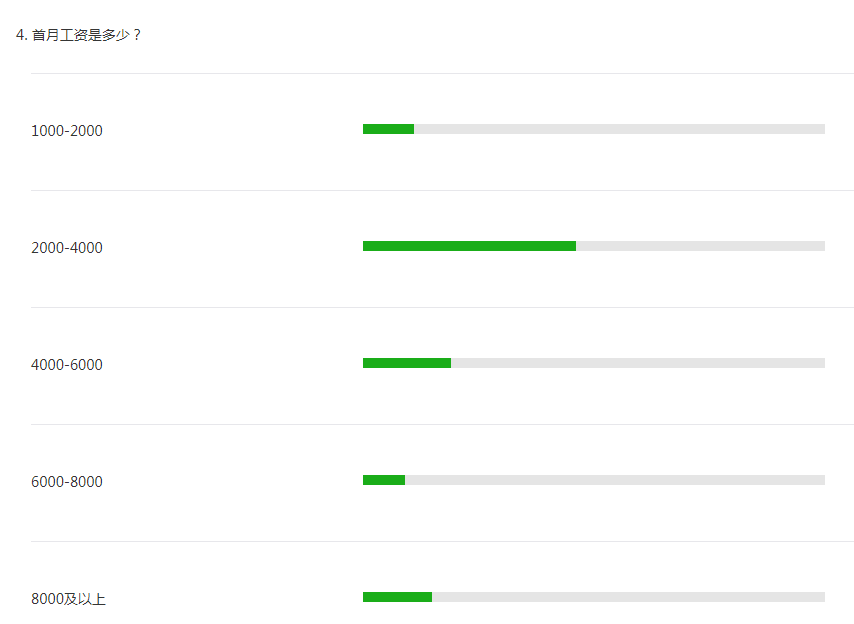The height and width of the screenshot is (624, 854).
Task: Click the green bar for 1000-2000
Action: pyautogui.click(x=388, y=129)
